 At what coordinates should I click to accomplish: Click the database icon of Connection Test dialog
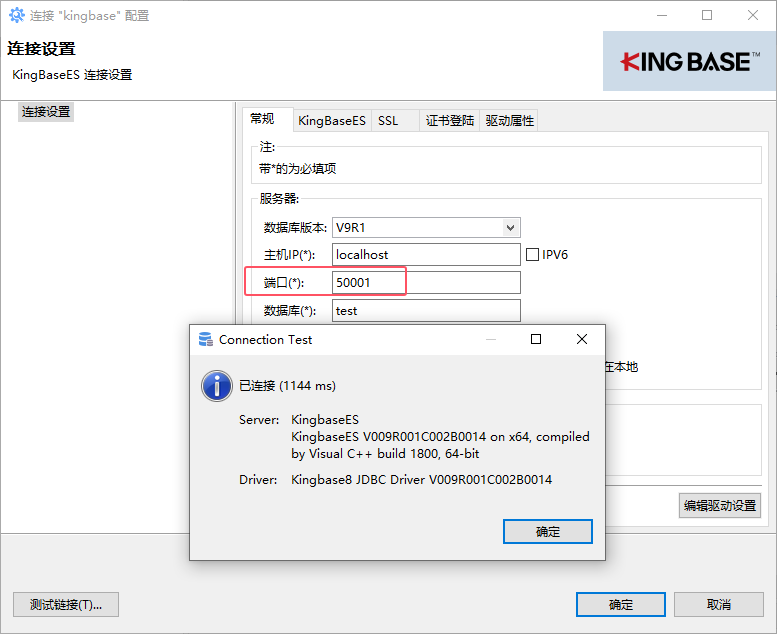tap(206, 340)
